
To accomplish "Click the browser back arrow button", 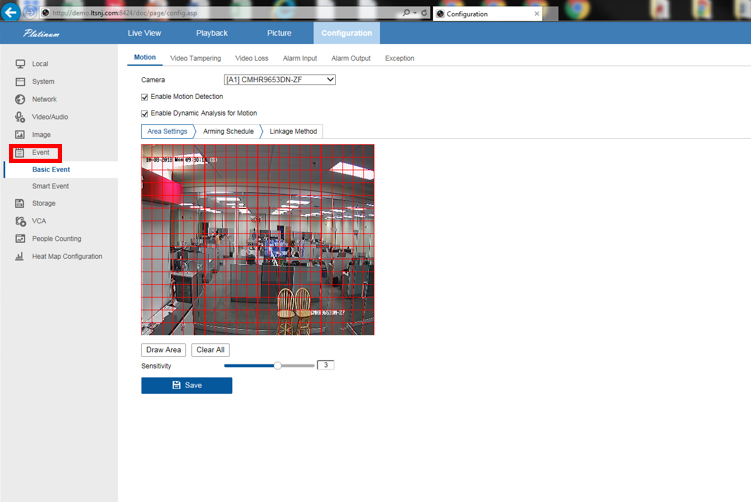I will [12, 12].
